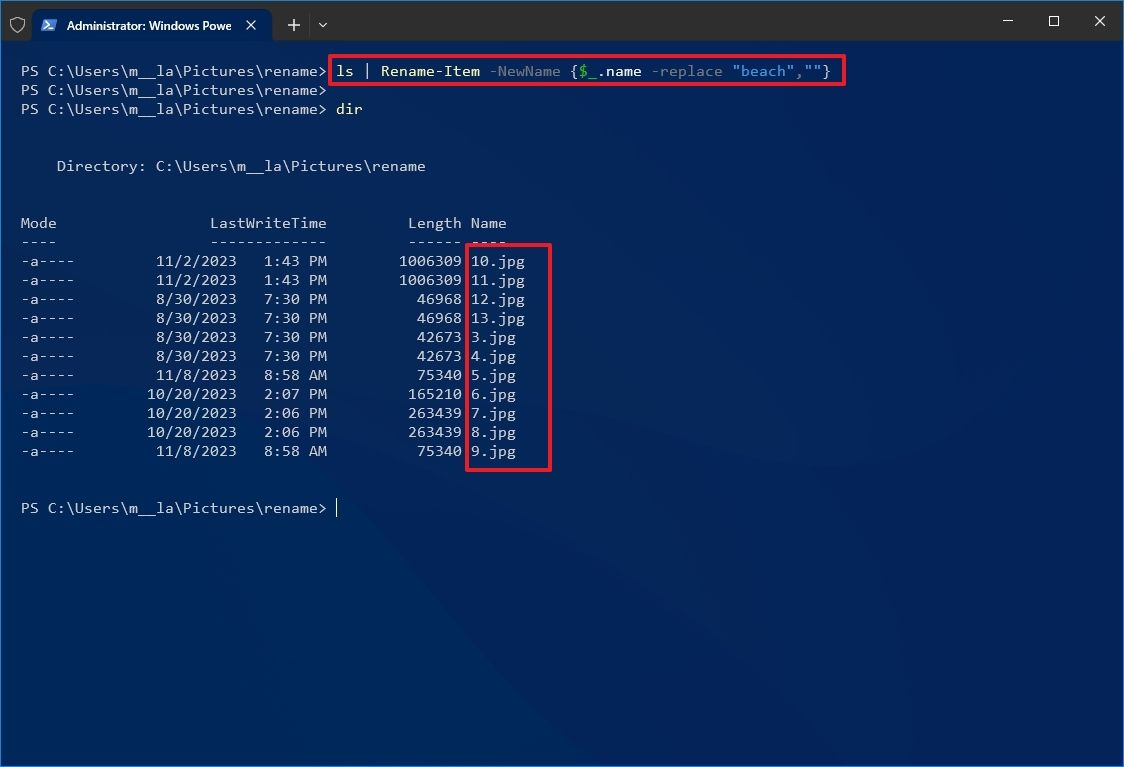Select the file name 3.jpg

point(493,337)
